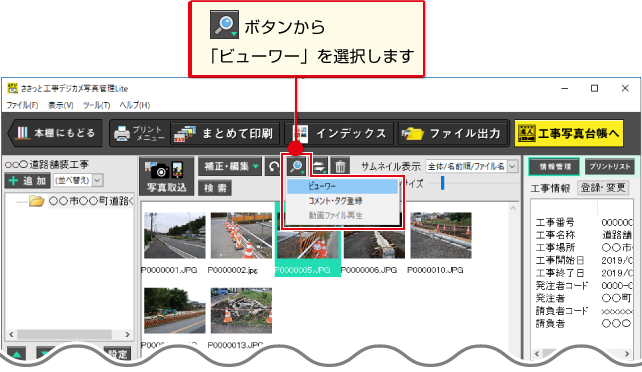Adjust the thumbnail size slider handle
Image resolution: width=642 pixels, height=372 pixels.
442,183
